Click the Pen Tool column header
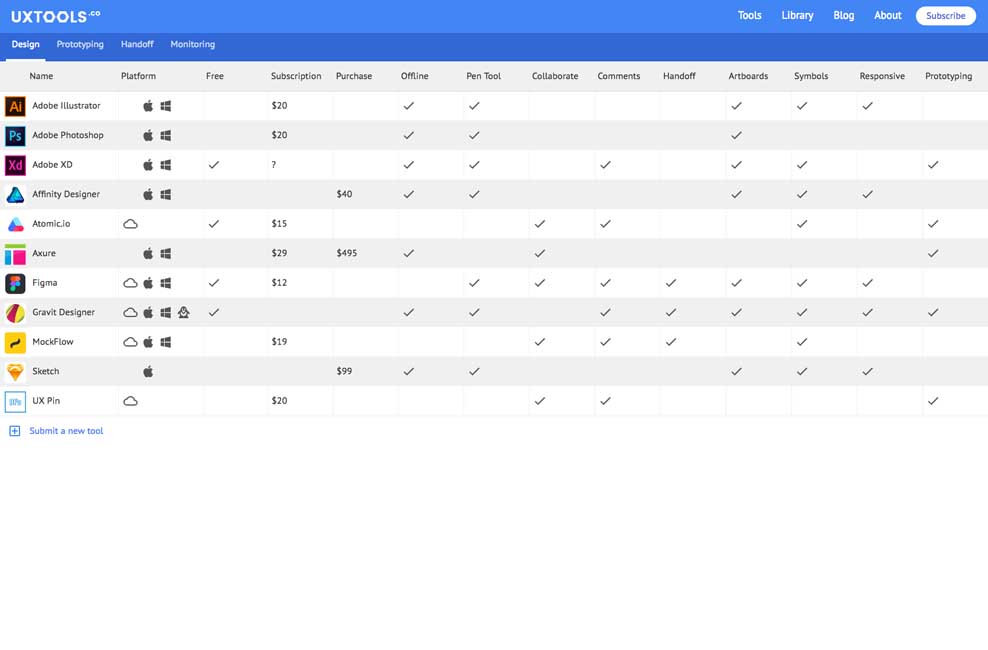The height and width of the screenshot is (650, 988). [x=483, y=76]
